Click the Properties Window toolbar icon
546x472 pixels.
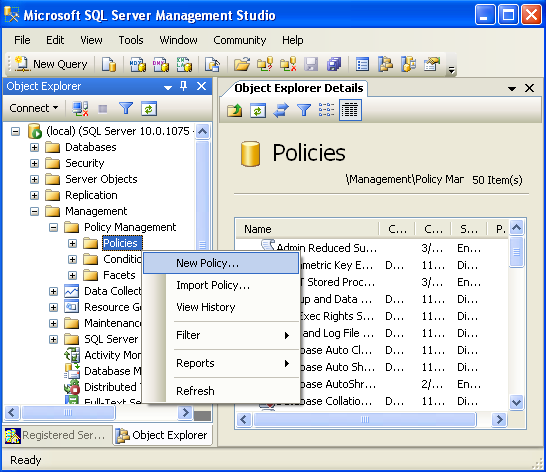pos(432,64)
